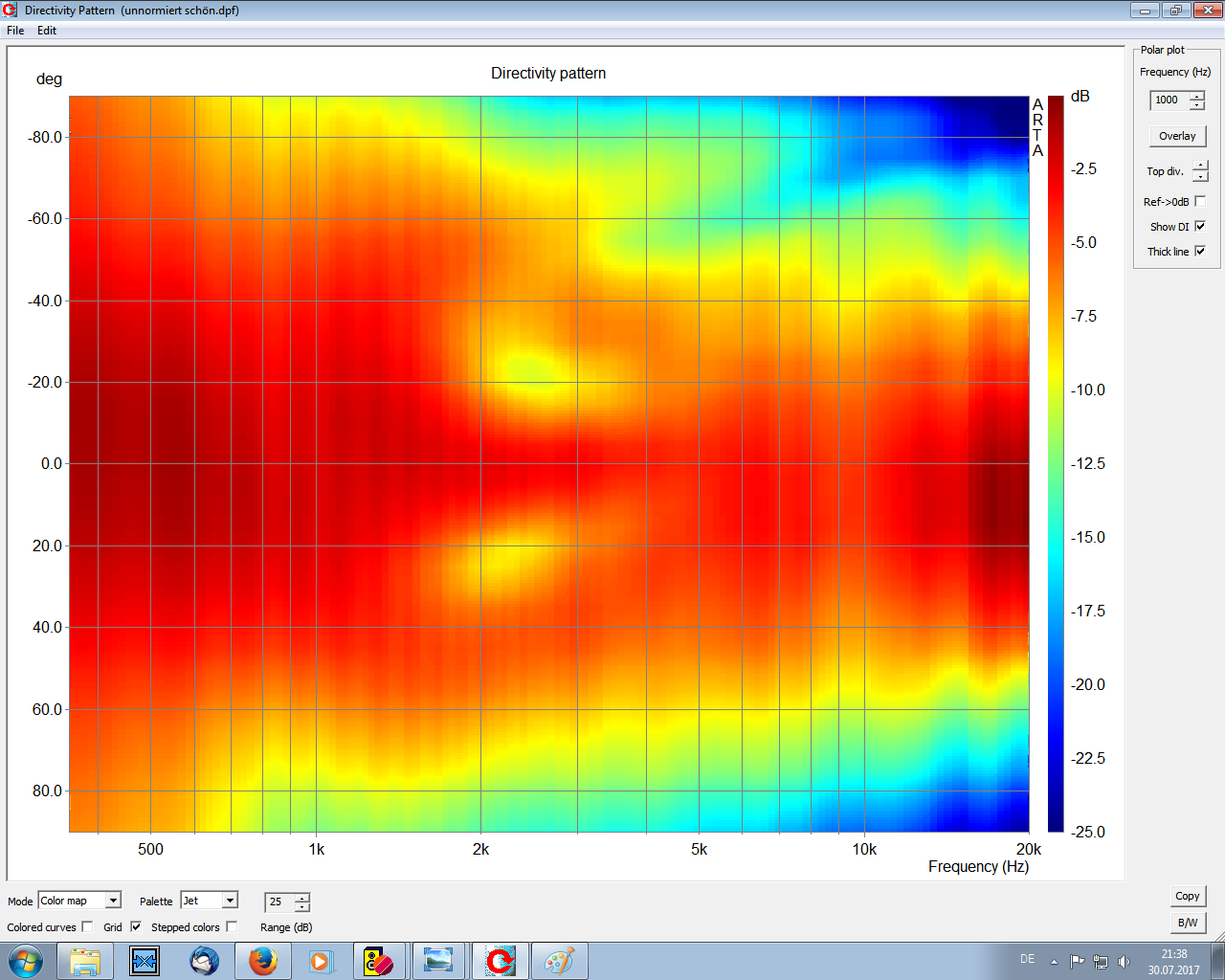Screen dimensions: 1225x980
Task: Open the Edit menu
Action: [47, 31]
